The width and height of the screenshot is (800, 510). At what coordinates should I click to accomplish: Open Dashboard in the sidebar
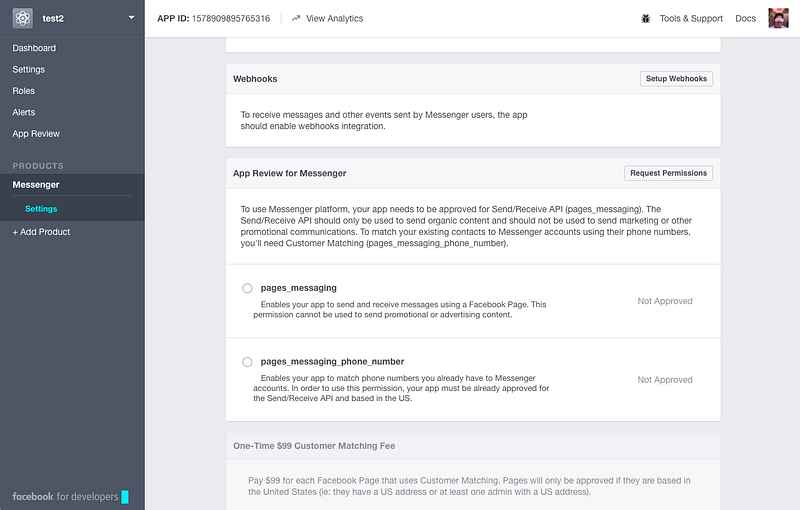pyautogui.click(x=34, y=48)
